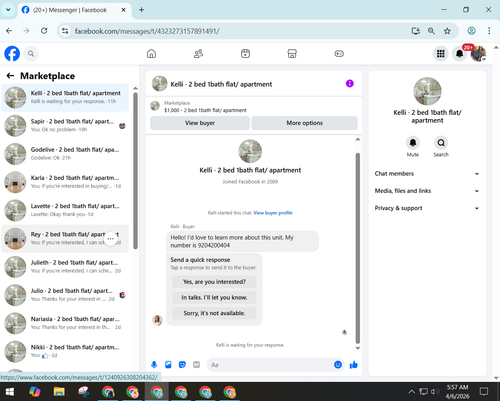Open the Facebook menu grid icon

tap(441, 53)
